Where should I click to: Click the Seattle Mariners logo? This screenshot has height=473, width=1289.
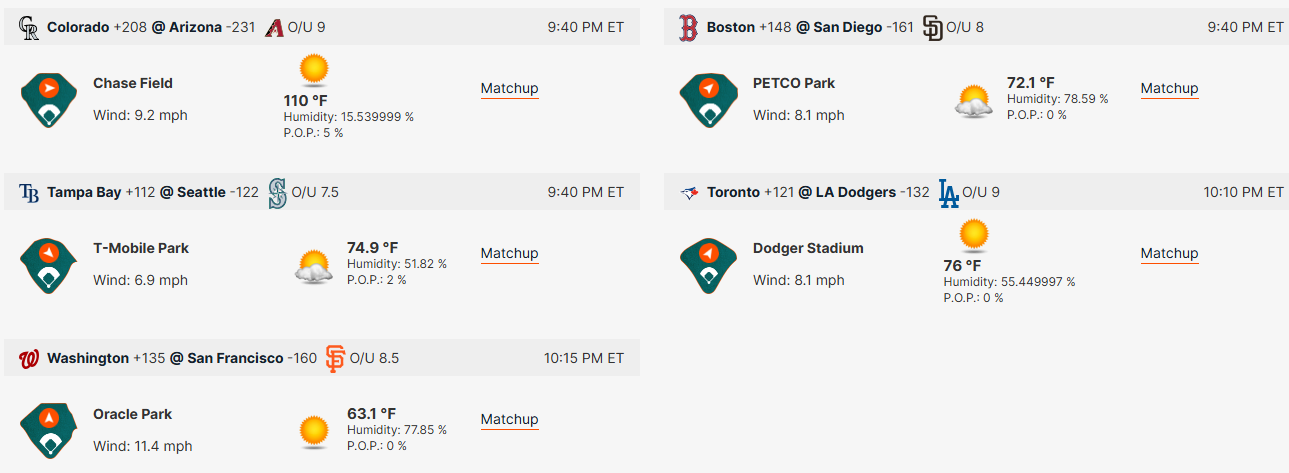(x=277, y=193)
